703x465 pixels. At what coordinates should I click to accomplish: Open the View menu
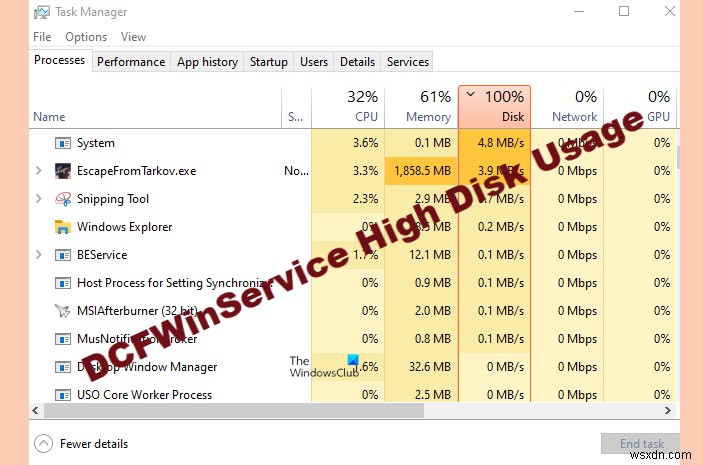point(133,37)
